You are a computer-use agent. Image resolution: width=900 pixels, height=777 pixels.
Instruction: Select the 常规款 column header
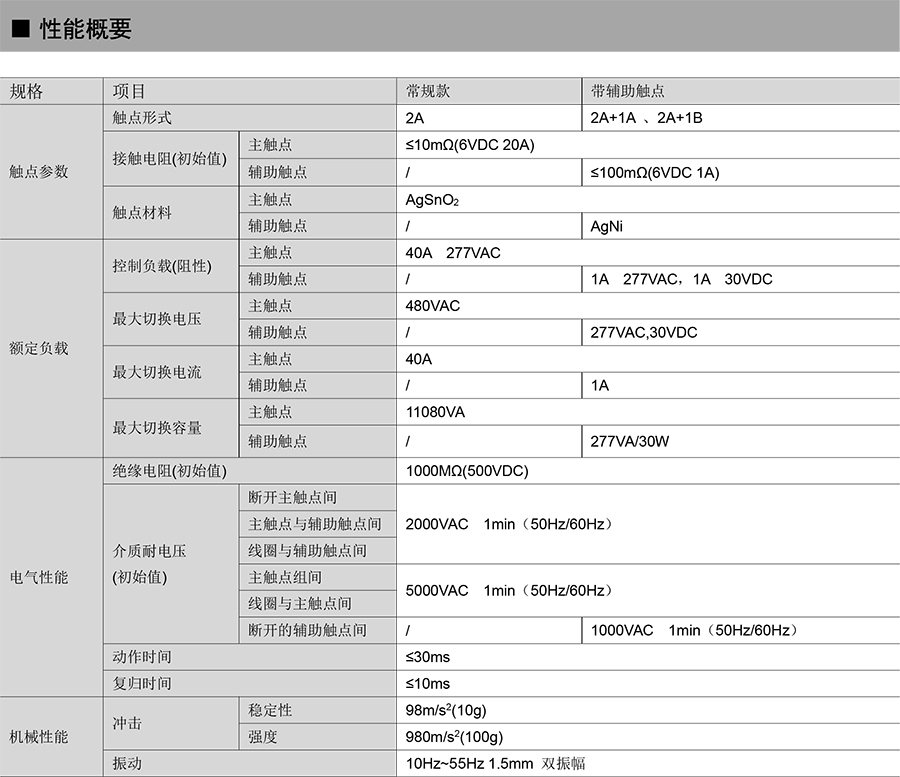pos(428,91)
